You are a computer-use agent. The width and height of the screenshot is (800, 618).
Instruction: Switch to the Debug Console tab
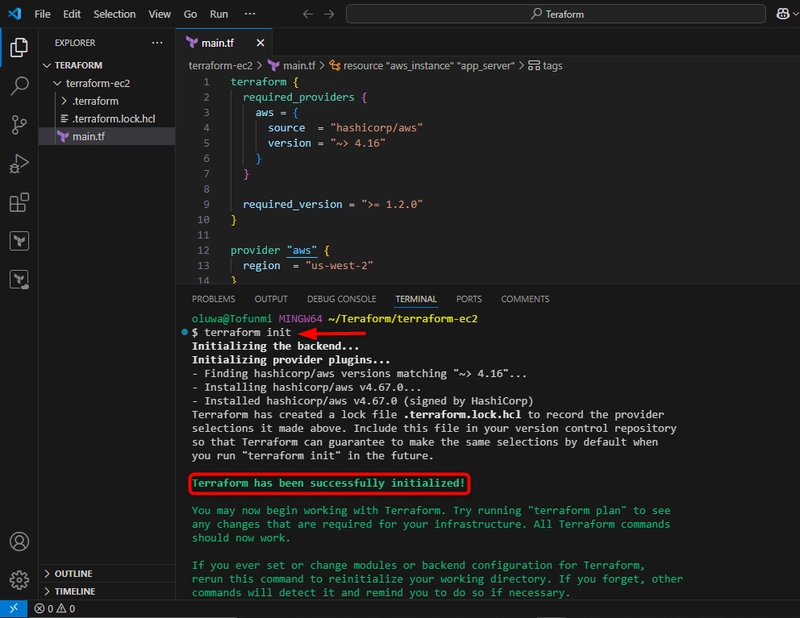coord(341,299)
